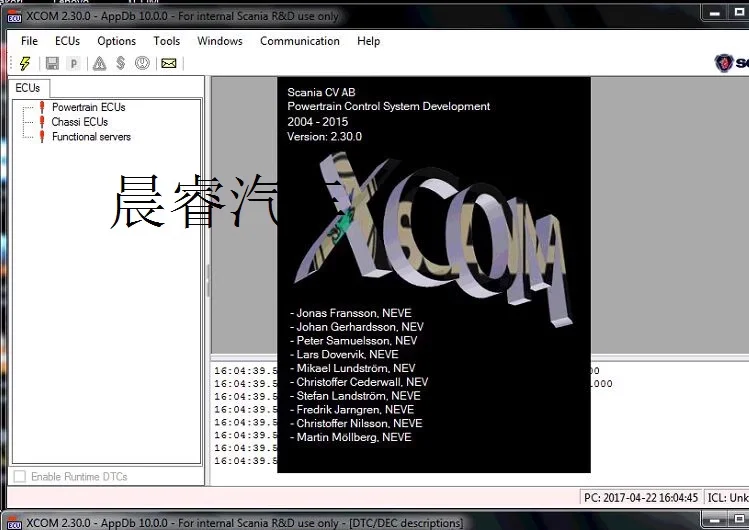The height and width of the screenshot is (530, 749).
Task: Click the ICL status bar field
Action: coord(727,498)
